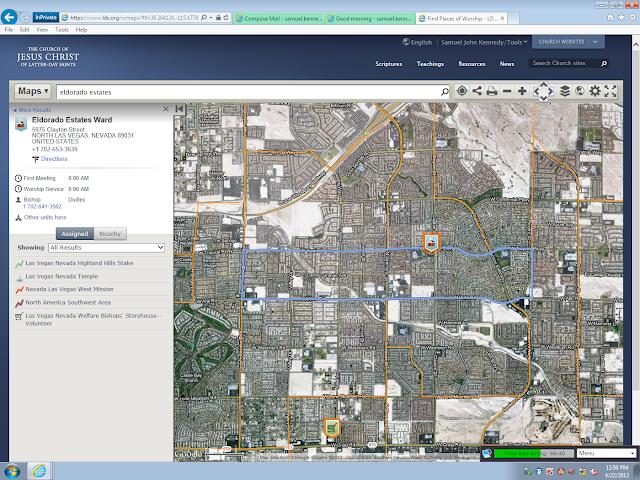Open the map layers icon
640x480 pixels.
(x=564, y=91)
